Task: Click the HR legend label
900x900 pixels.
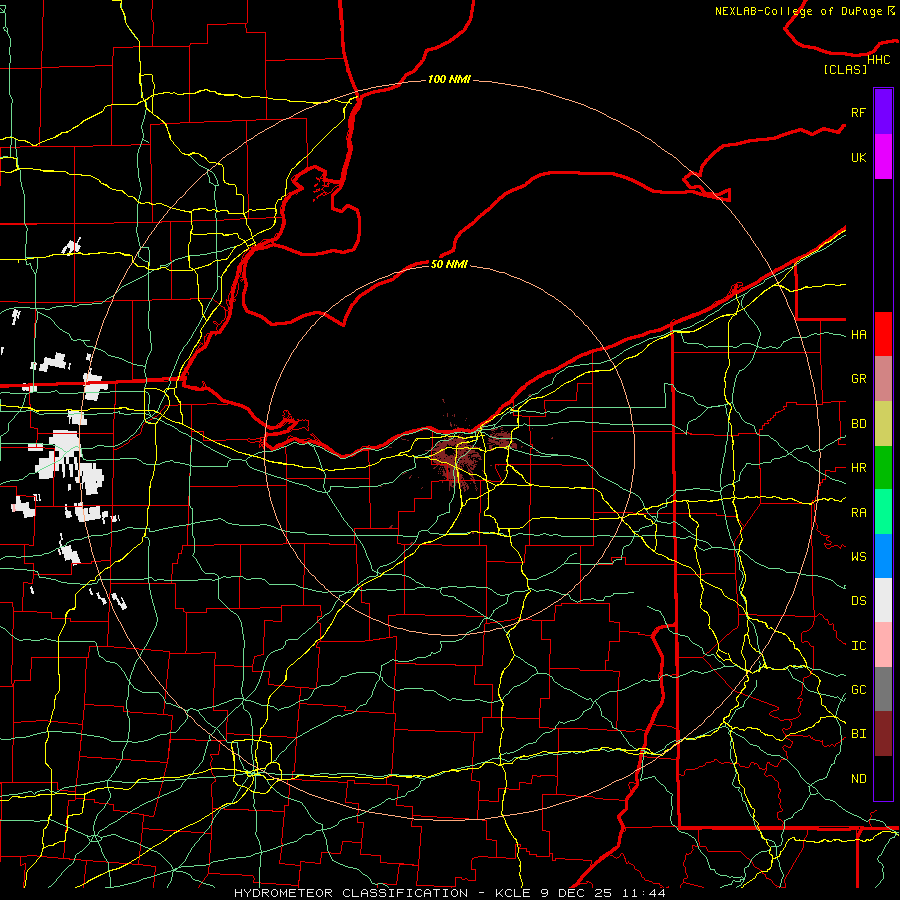Action: (858, 468)
